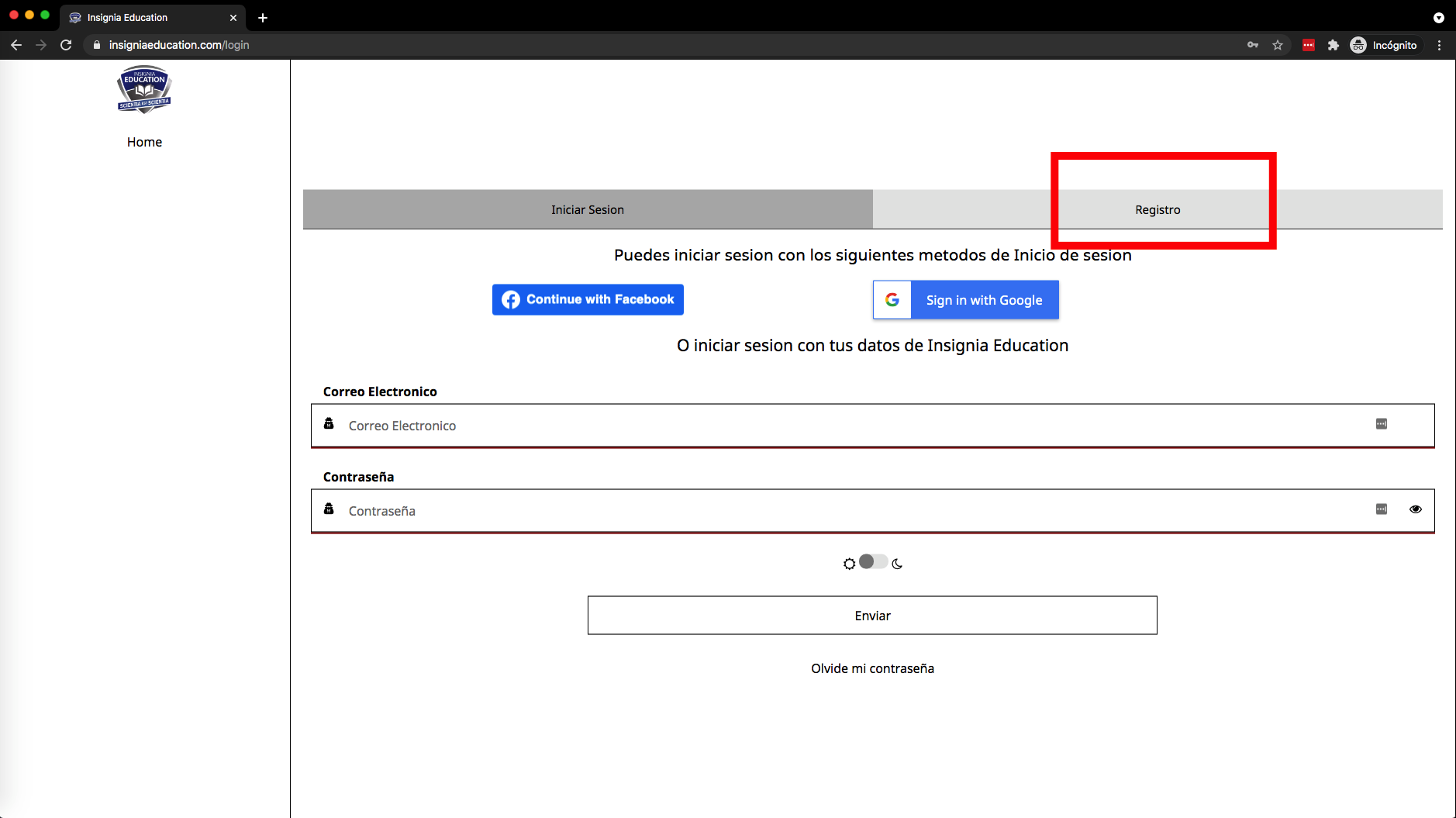
Task: Click password manager icon in Correo Electronico field
Action: point(1382,424)
